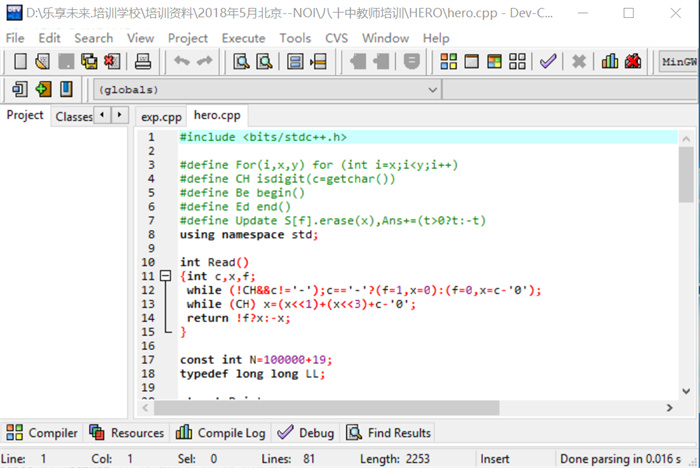
Task: Click the Debug checkmark toolbar icon
Action: coord(548,61)
